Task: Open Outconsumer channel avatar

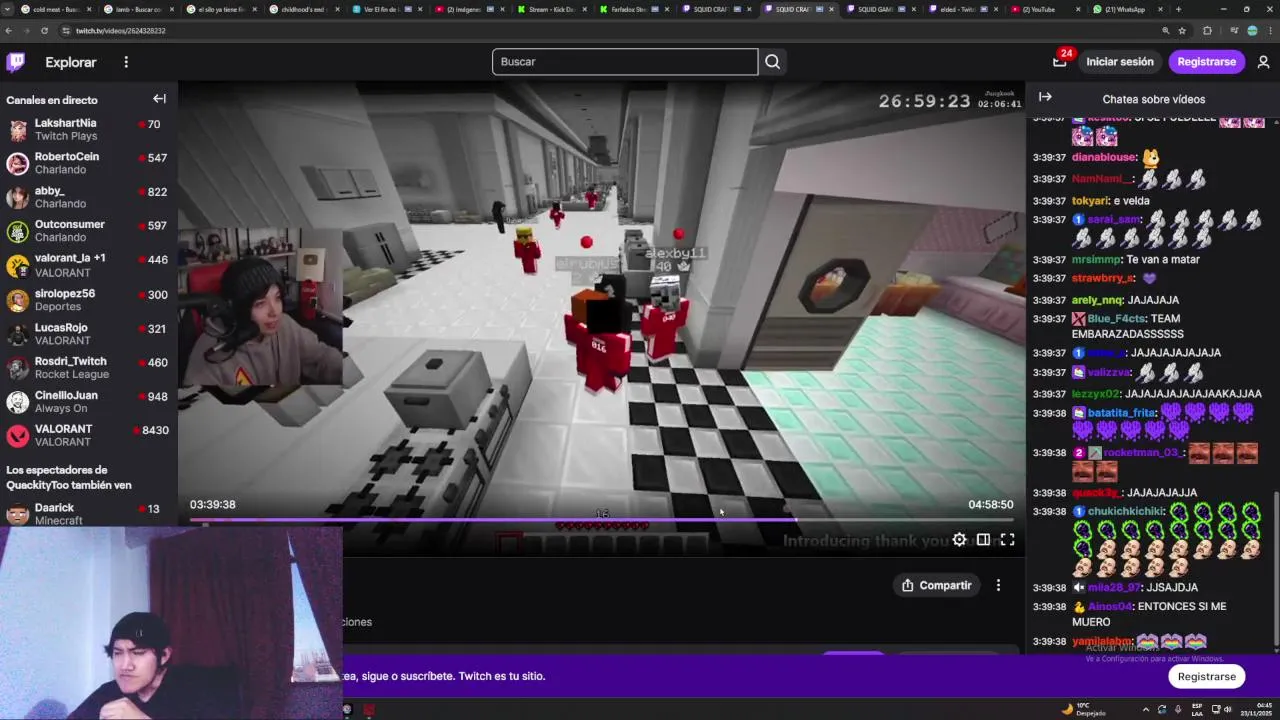Action: pyautogui.click(x=17, y=231)
